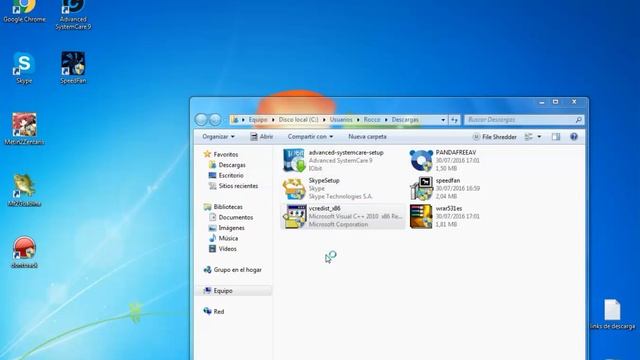Refresh the Descargas folder view

[x=454, y=120]
